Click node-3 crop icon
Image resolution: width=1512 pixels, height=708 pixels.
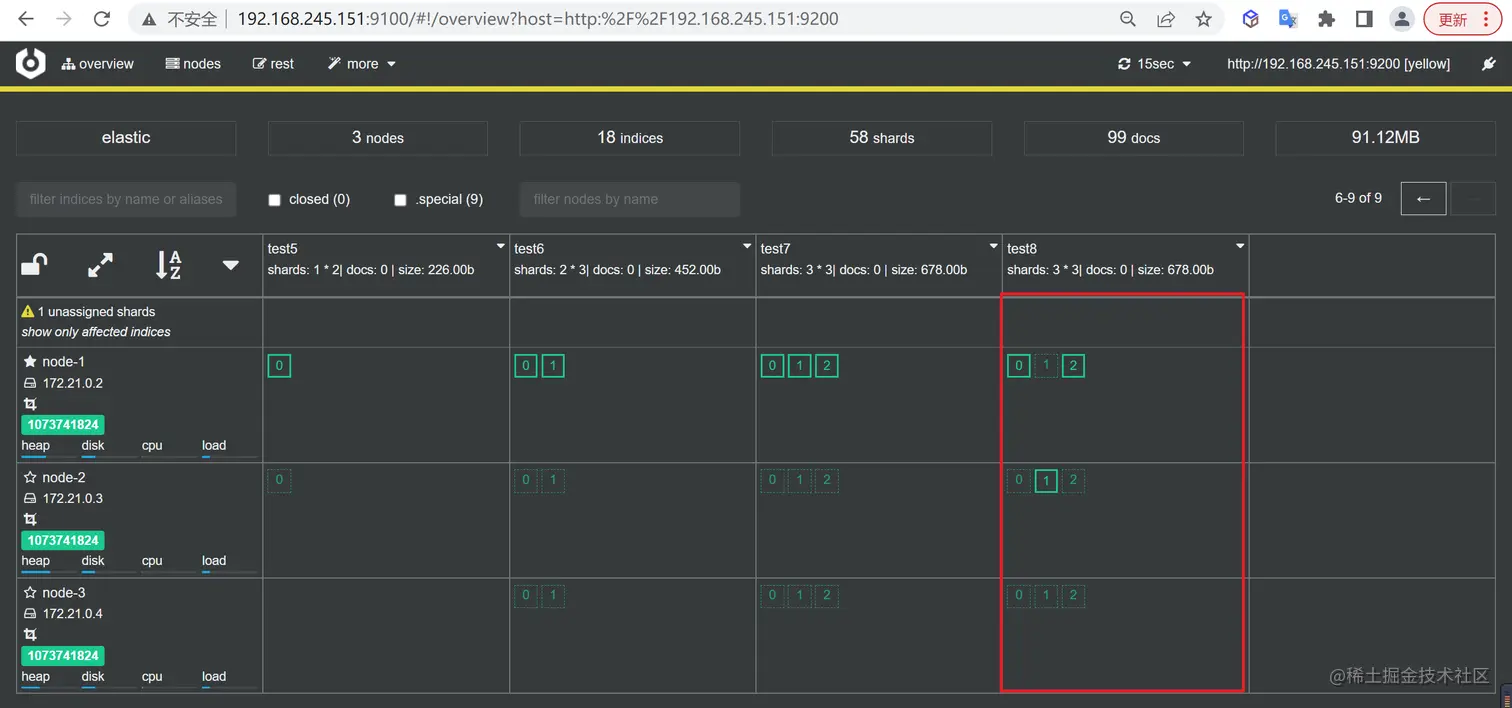[30, 634]
